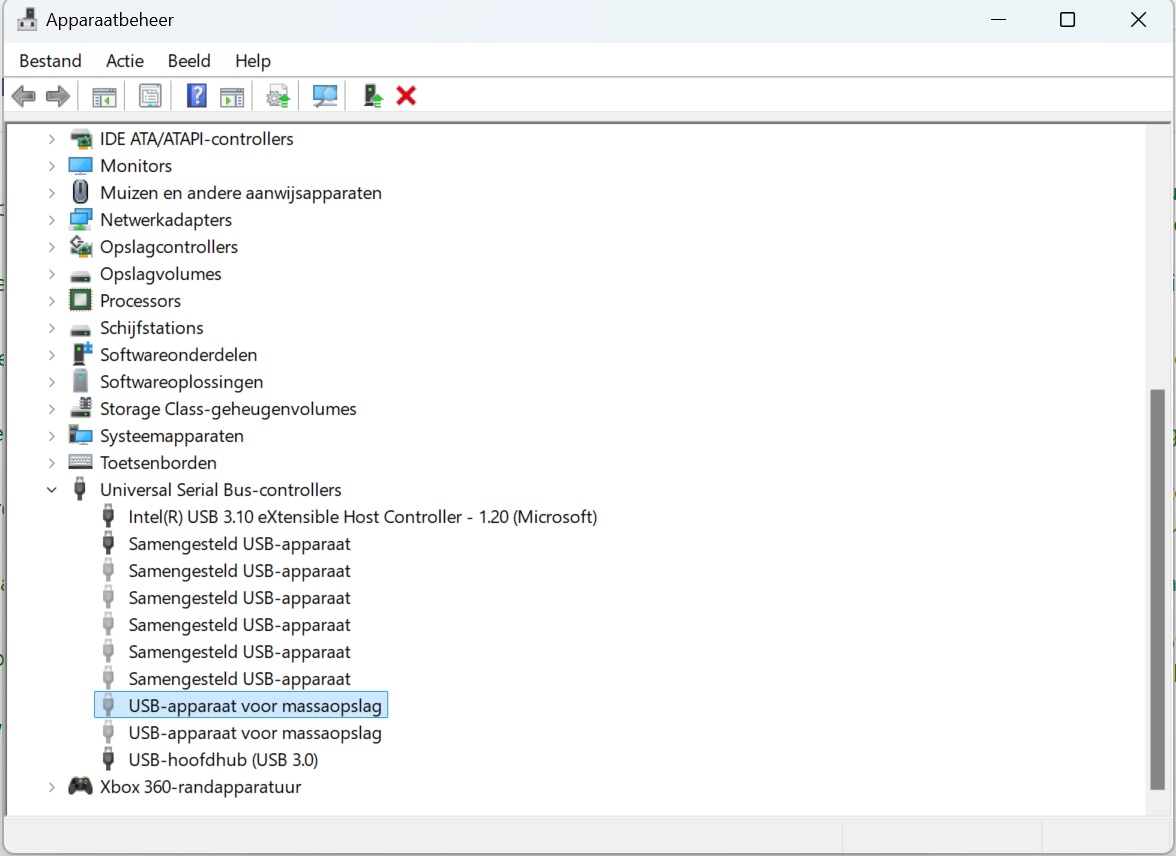Click scan for hardware changes monitor icon

point(325,96)
